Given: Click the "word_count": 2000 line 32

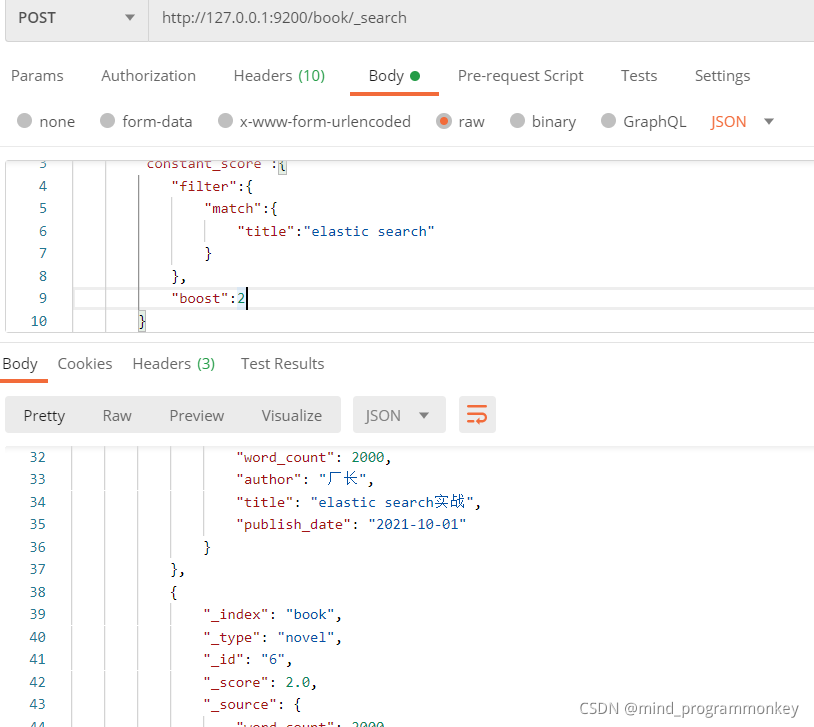Looking at the screenshot, I should (314, 457).
